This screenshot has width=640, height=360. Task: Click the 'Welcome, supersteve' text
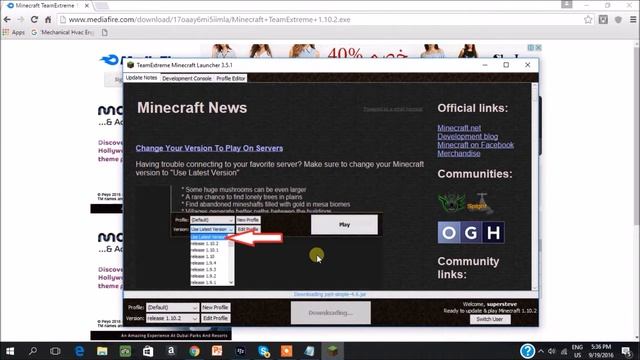click(x=490, y=304)
